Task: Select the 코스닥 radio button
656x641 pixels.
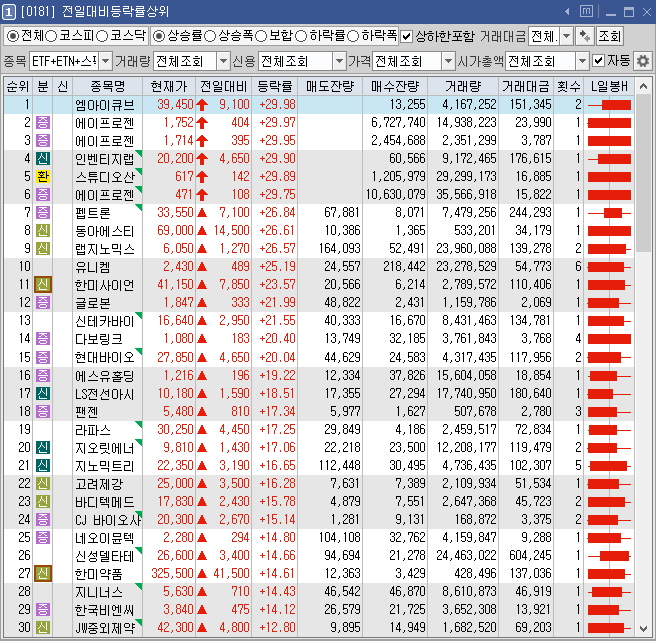Action: click(x=102, y=36)
